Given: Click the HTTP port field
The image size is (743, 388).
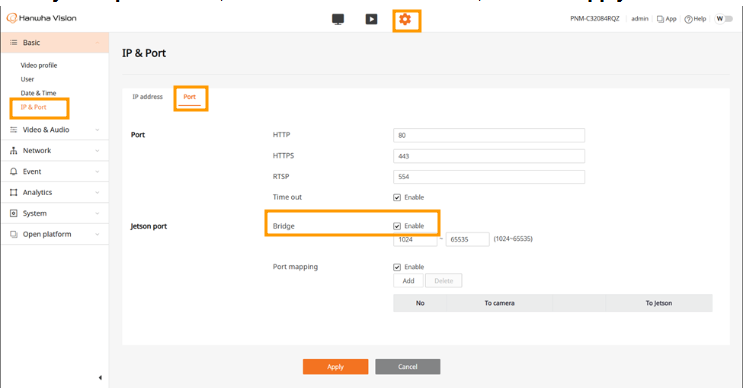Looking at the screenshot, I should pyautogui.click(x=489, y=135).
